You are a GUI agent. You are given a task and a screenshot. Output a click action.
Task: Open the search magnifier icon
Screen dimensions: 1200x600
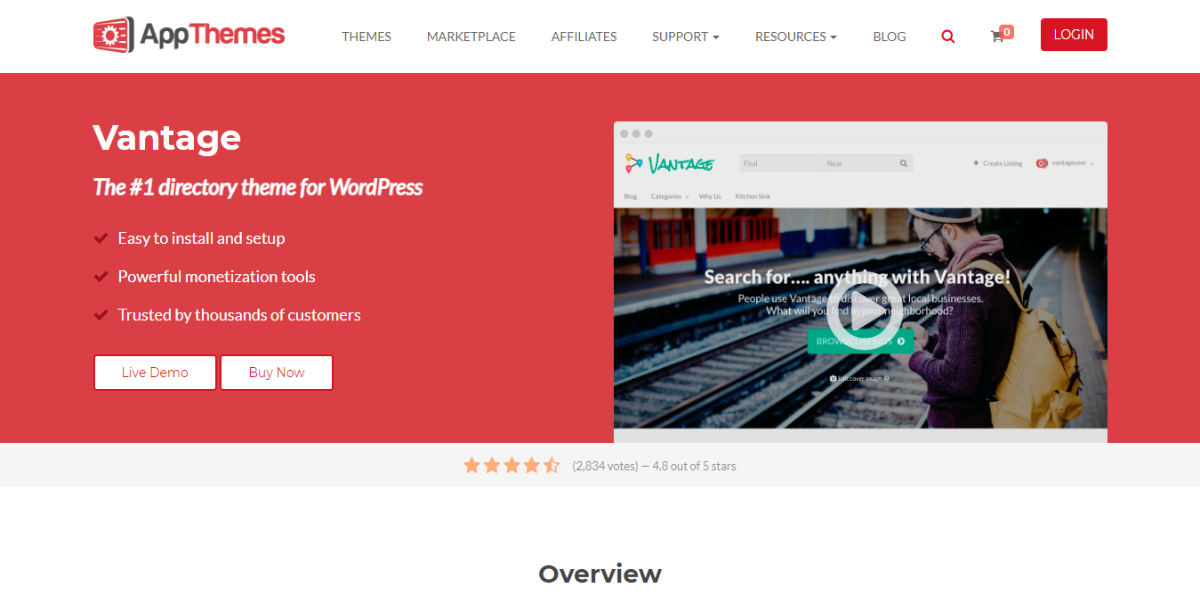[x=948, y=36]
